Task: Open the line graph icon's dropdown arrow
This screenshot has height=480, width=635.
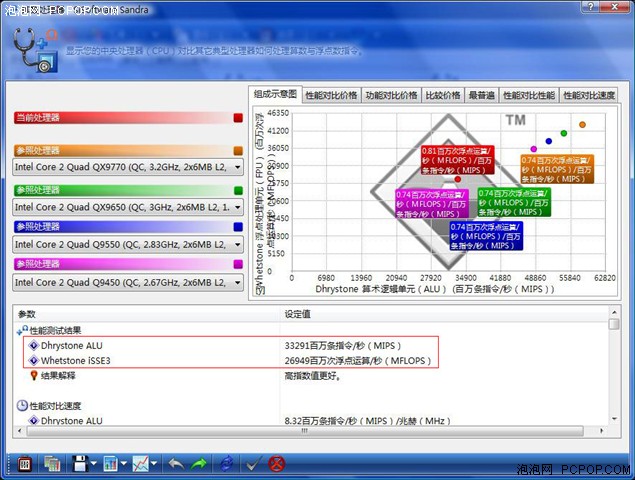Action: (x=154, y=464)
